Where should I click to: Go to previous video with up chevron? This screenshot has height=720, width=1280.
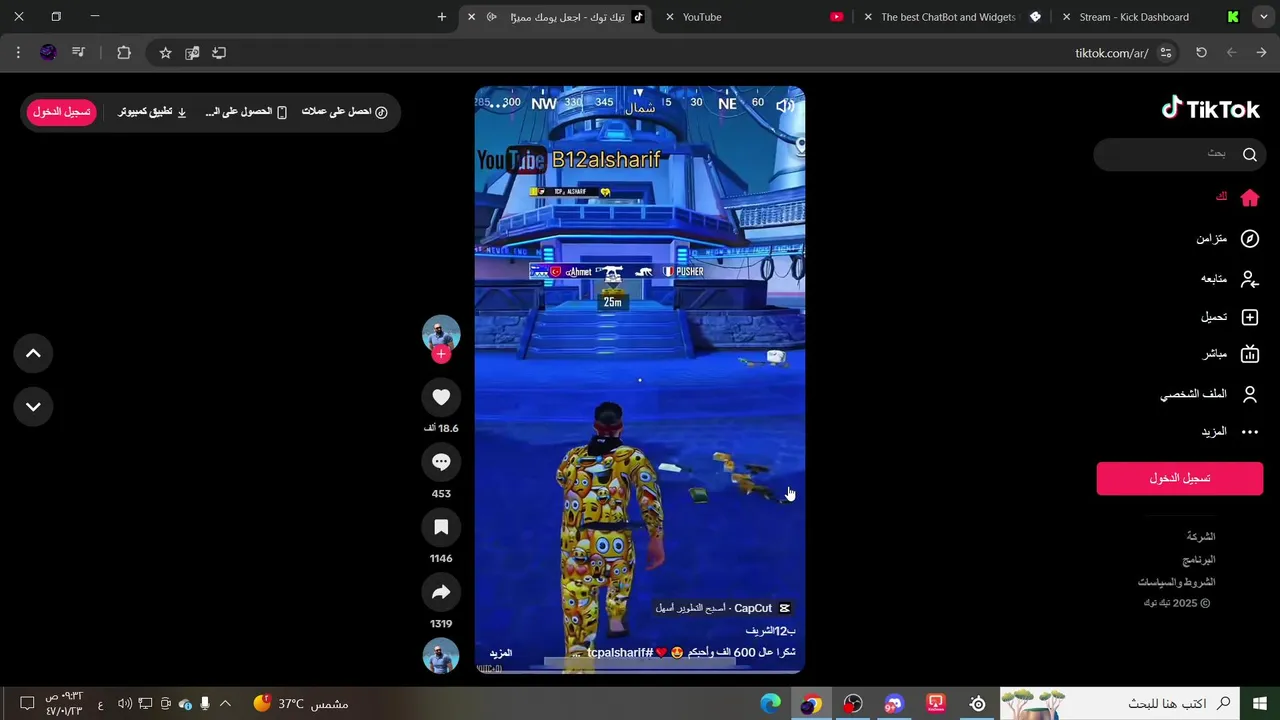coord(33,353)
